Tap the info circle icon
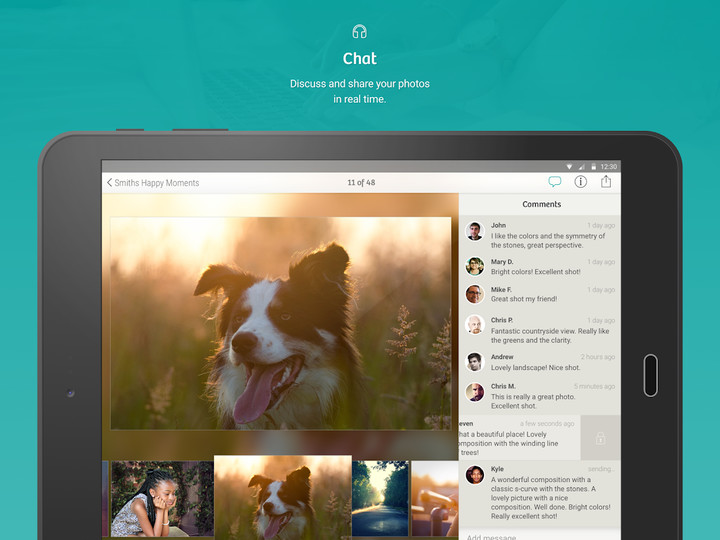This screenshot has width=720, height=540. point(580,182)
